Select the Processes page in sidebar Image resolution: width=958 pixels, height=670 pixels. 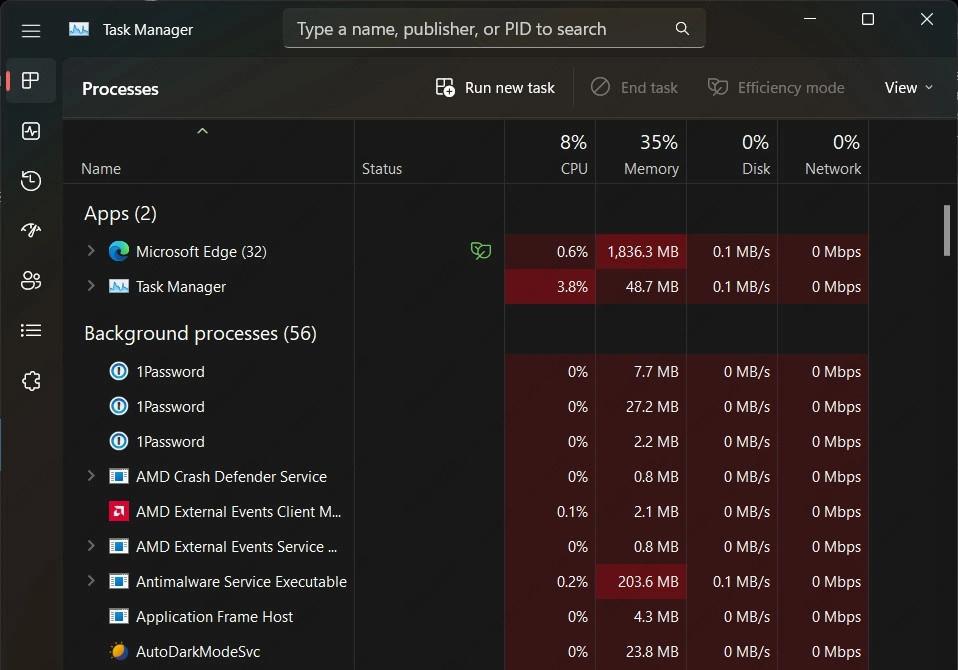pos(31,81)
